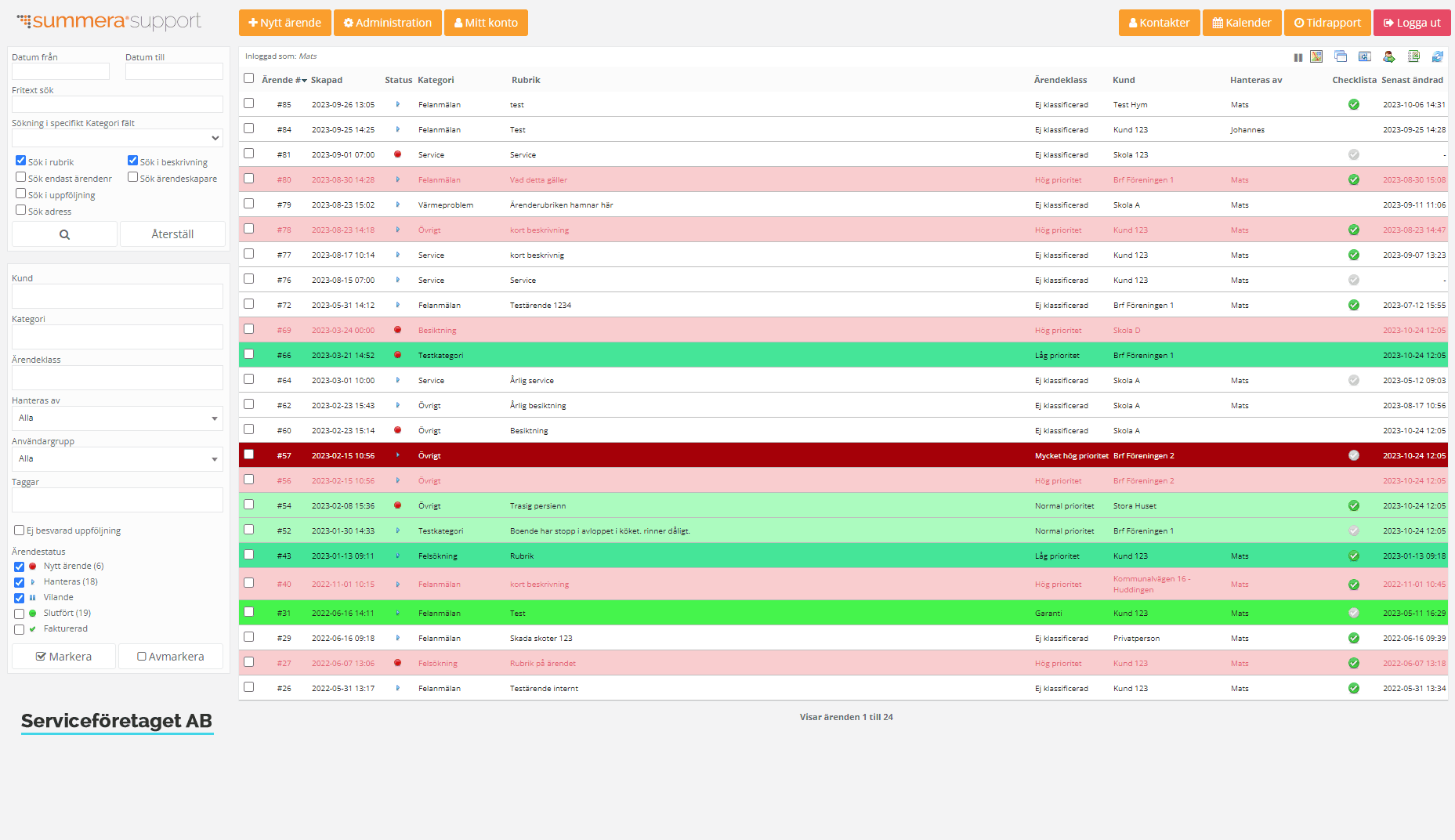Sort by 'Kategori' column header

[436, 80]
